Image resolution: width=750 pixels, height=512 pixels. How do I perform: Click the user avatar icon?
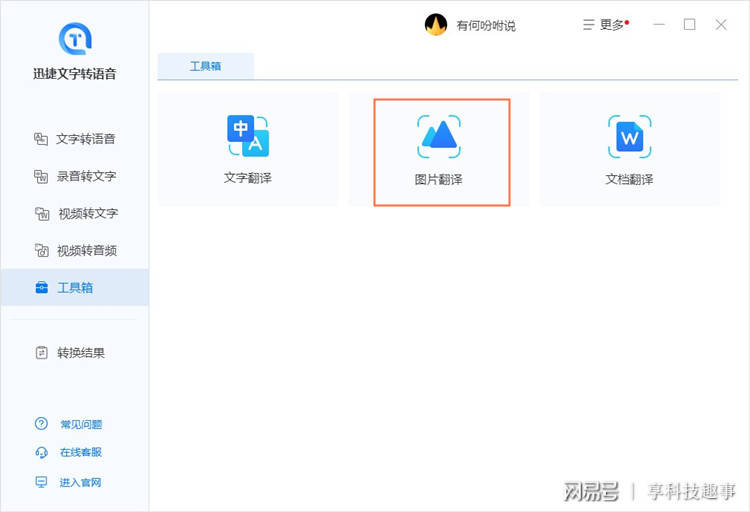pyautogui.click(x=436, y=25)
